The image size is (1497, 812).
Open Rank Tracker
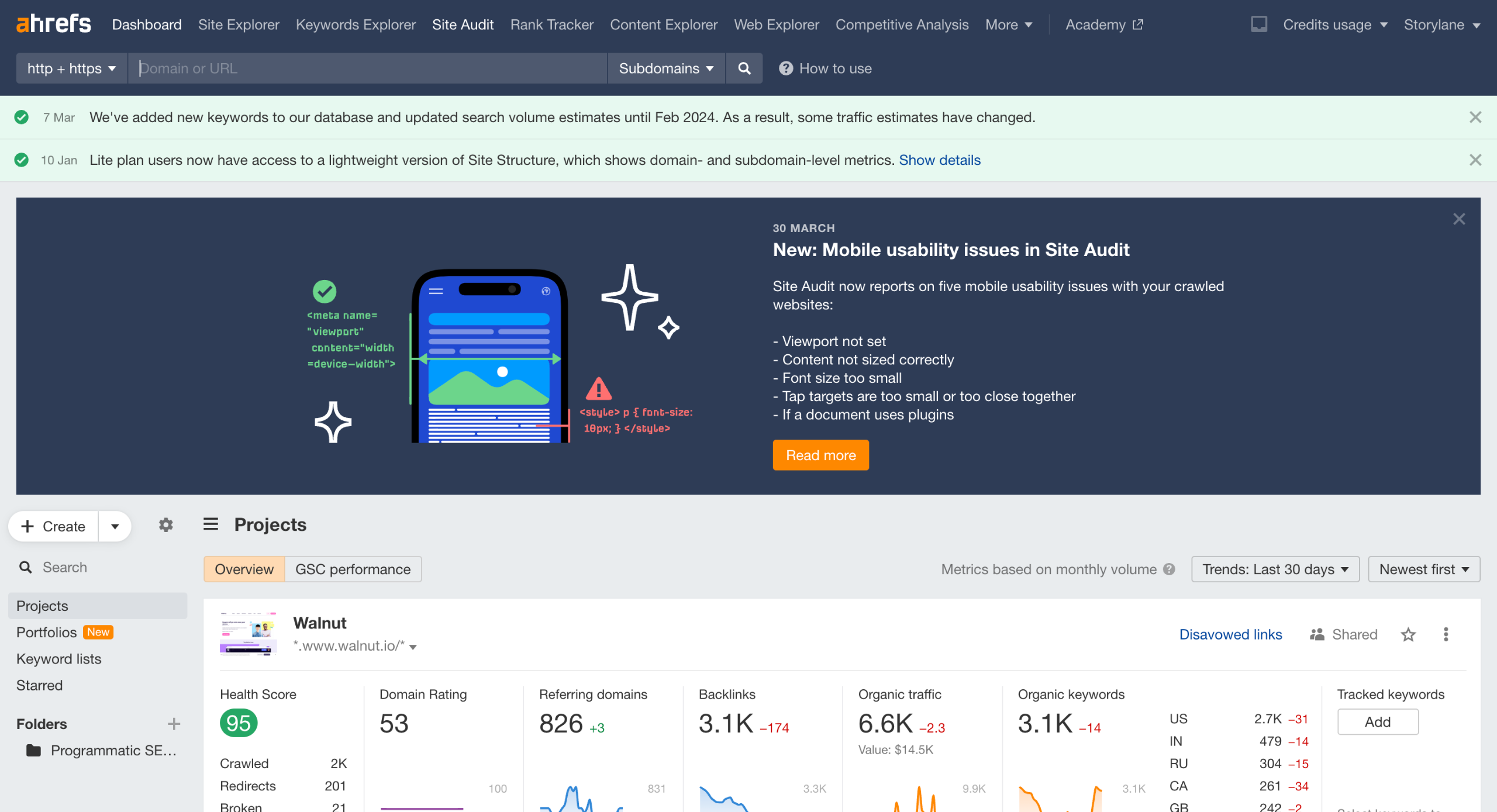[551, 25]
